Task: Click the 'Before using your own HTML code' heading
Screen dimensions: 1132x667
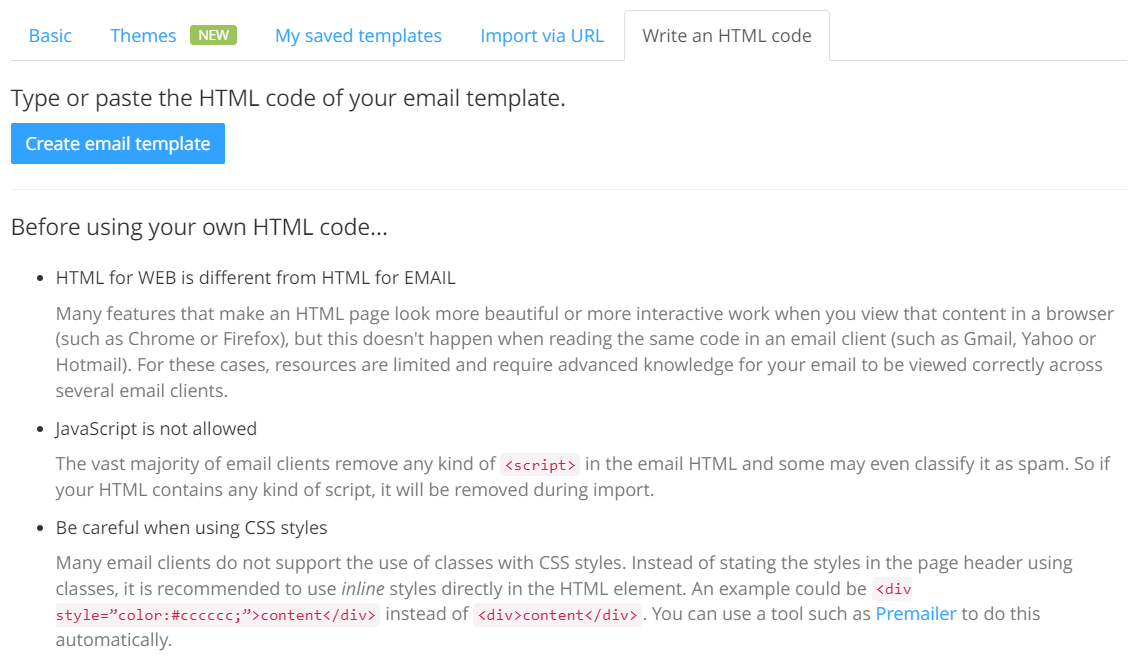Action: 199,227
